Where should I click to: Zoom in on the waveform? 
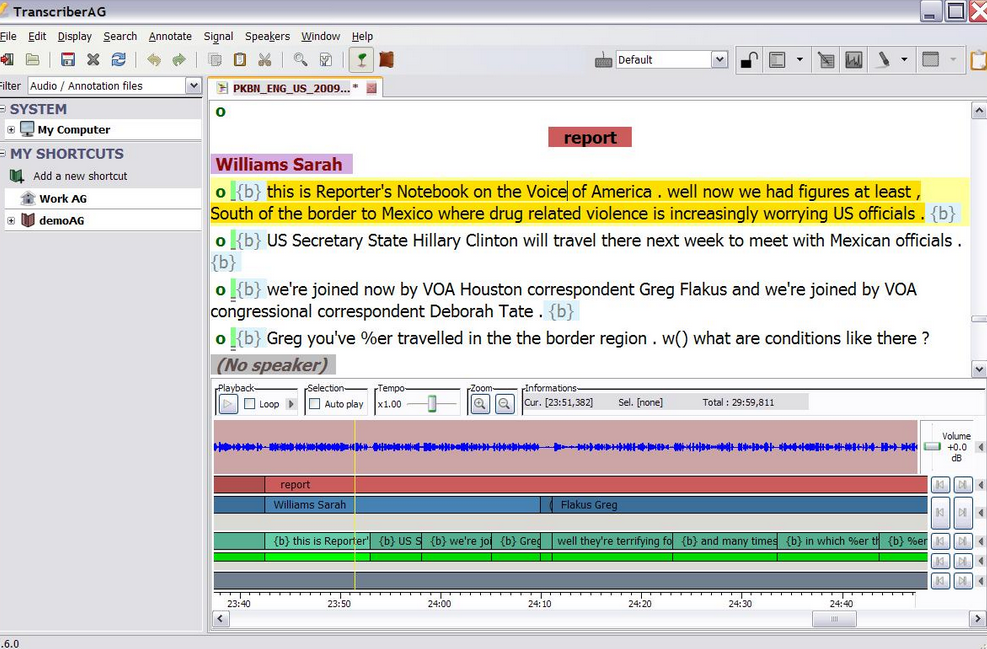click(480, 404)
